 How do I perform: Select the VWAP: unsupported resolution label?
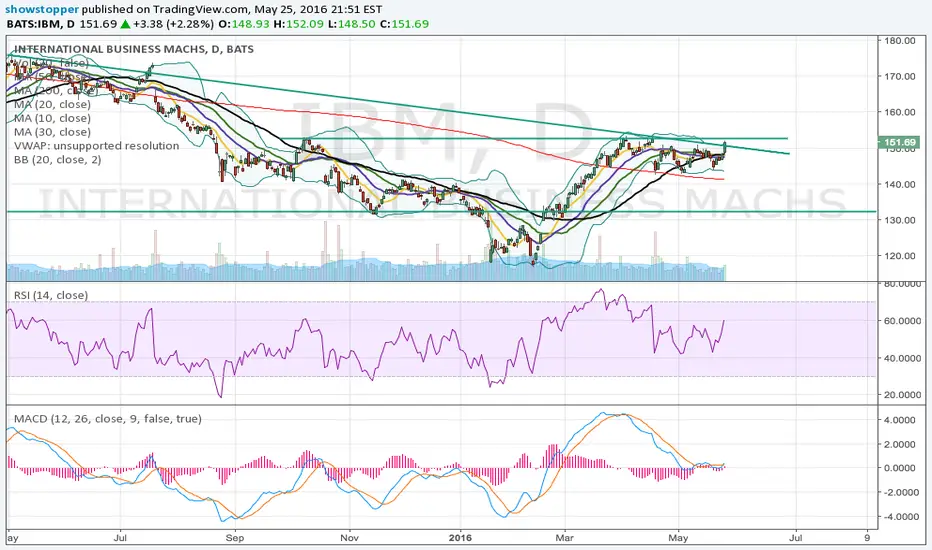(96, 146)
